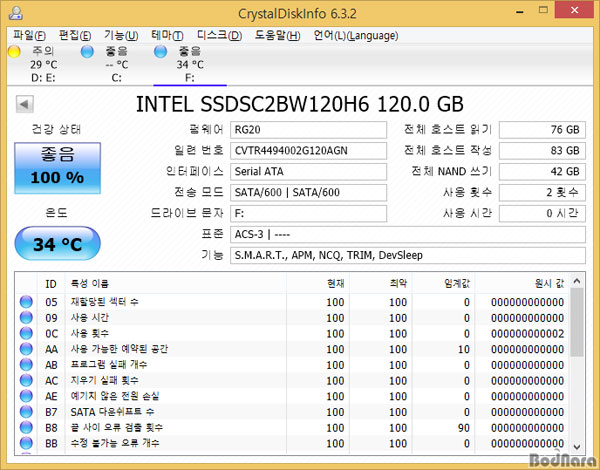
Task: Click the status orb for attribute B8
Action: coord(26,428)
